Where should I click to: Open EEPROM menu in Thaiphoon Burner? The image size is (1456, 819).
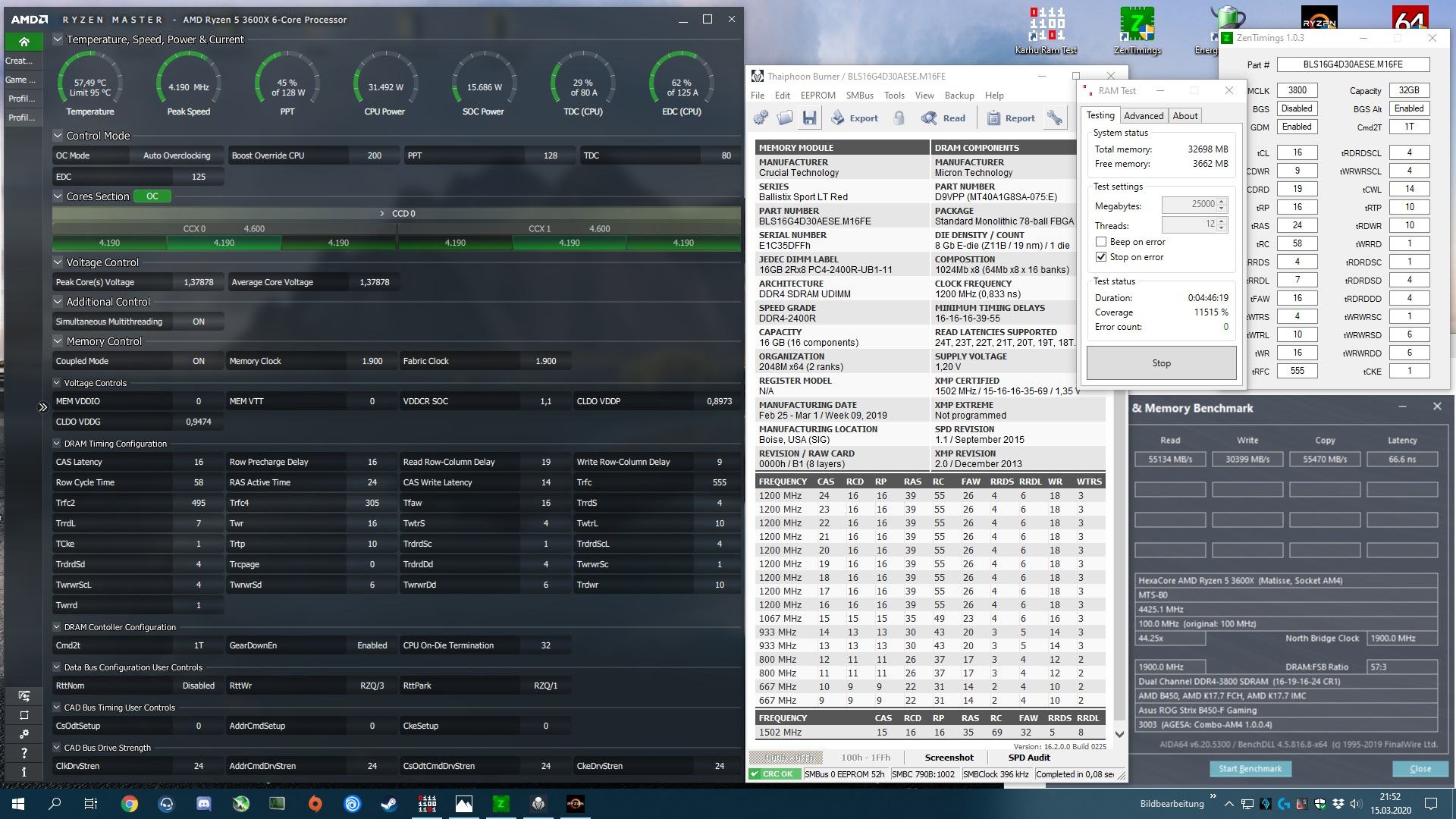tap(818, 96)
